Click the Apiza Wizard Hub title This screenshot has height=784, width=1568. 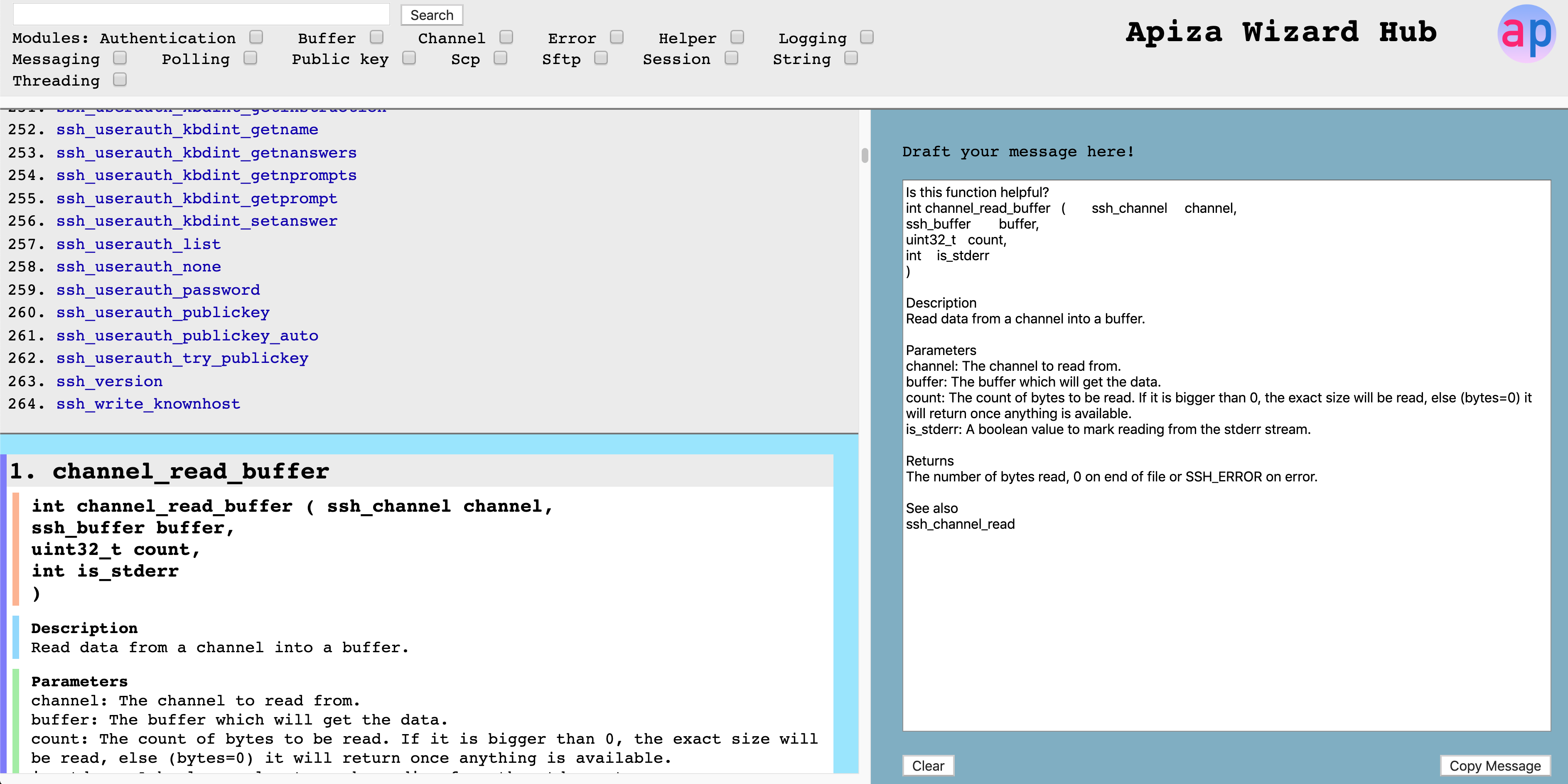1281,32
